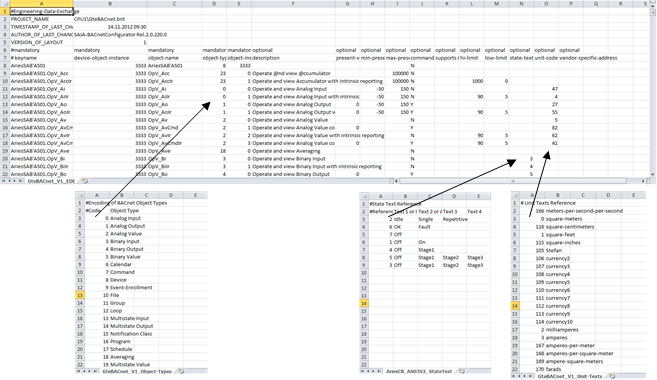Open the GteBACnet_V1_Unit-Texts sheet tab

(570, 376)
